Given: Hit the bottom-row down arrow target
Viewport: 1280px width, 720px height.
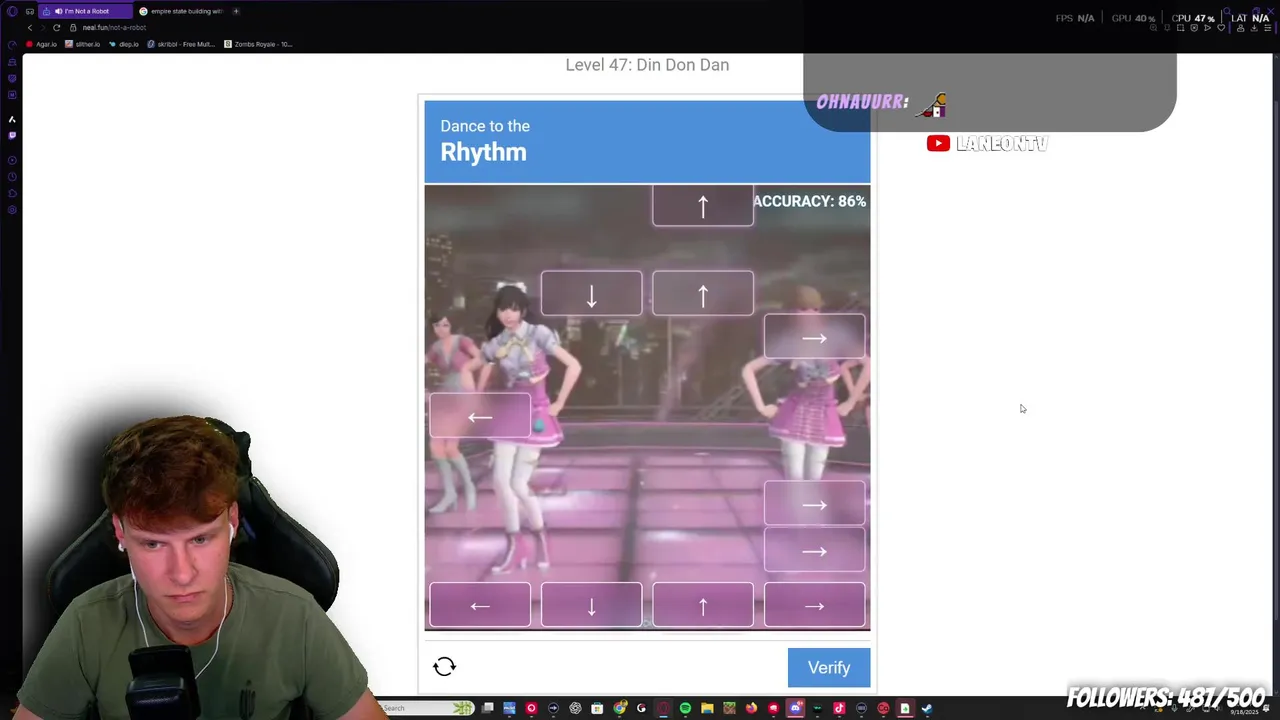Looking at the screenshot, I should [591, 605].
